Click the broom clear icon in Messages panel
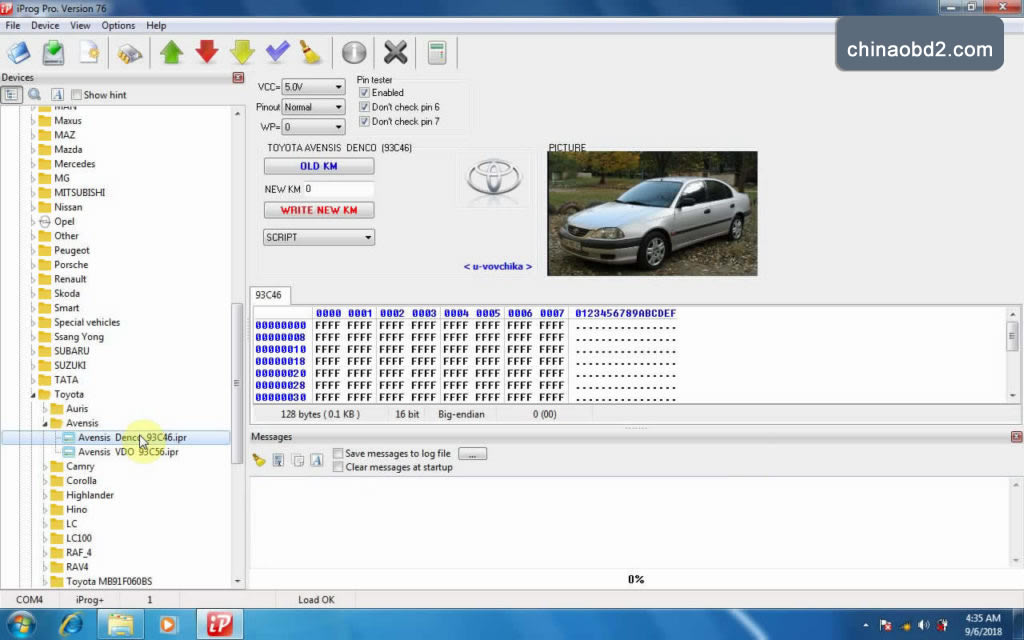1024x640 pixels. tap(259, 460)
